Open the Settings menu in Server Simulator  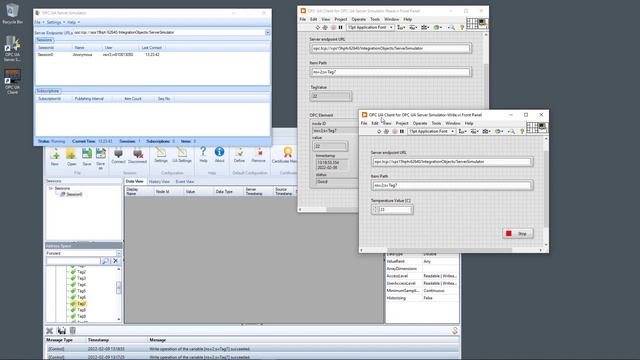[x=54, y=22]
